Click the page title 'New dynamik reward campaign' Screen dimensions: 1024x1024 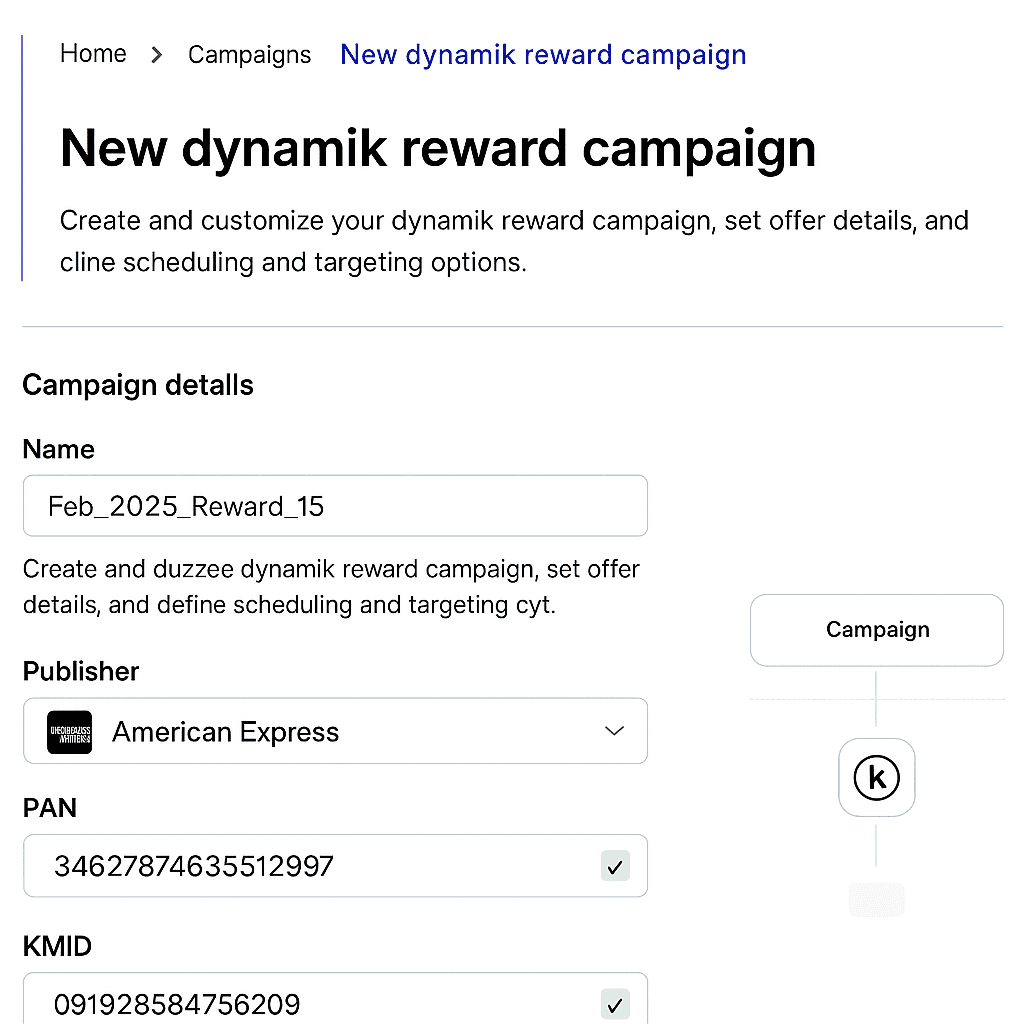click(438, 148)
